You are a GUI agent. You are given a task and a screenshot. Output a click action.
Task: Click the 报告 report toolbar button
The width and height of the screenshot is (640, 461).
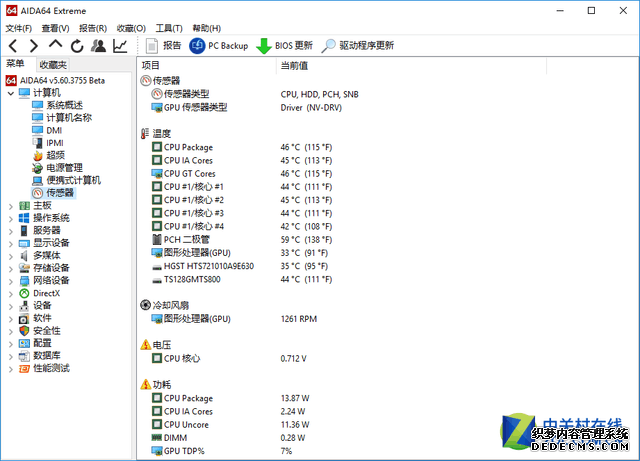click(x=163, y=46)
